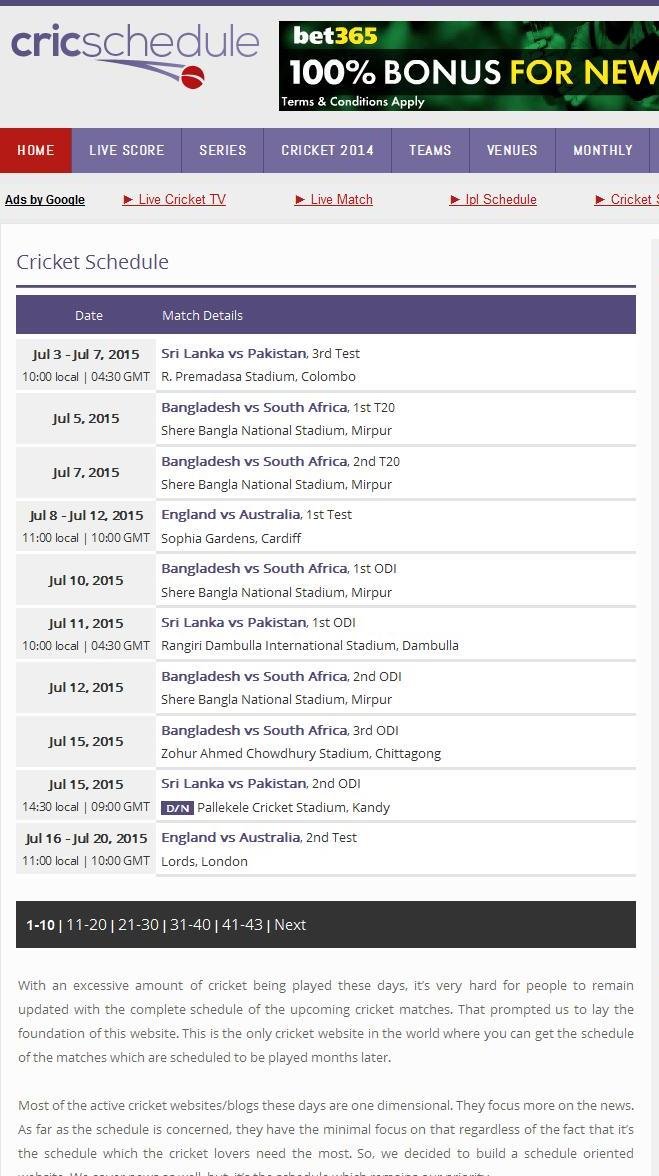Open the HOME tab

point(36,150)
